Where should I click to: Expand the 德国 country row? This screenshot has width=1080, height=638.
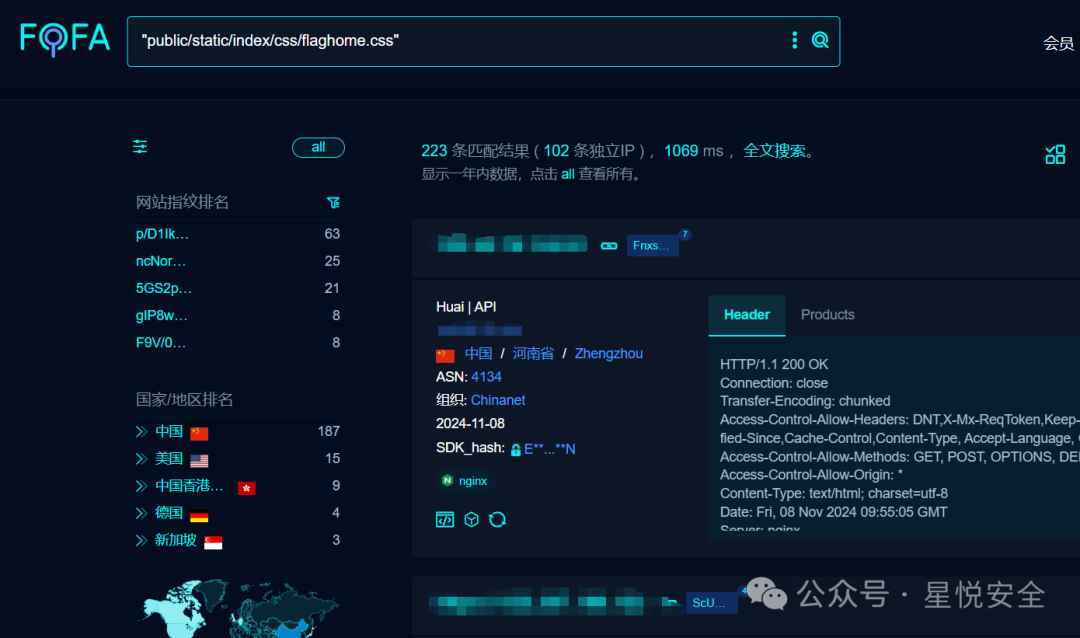point(141,513)
